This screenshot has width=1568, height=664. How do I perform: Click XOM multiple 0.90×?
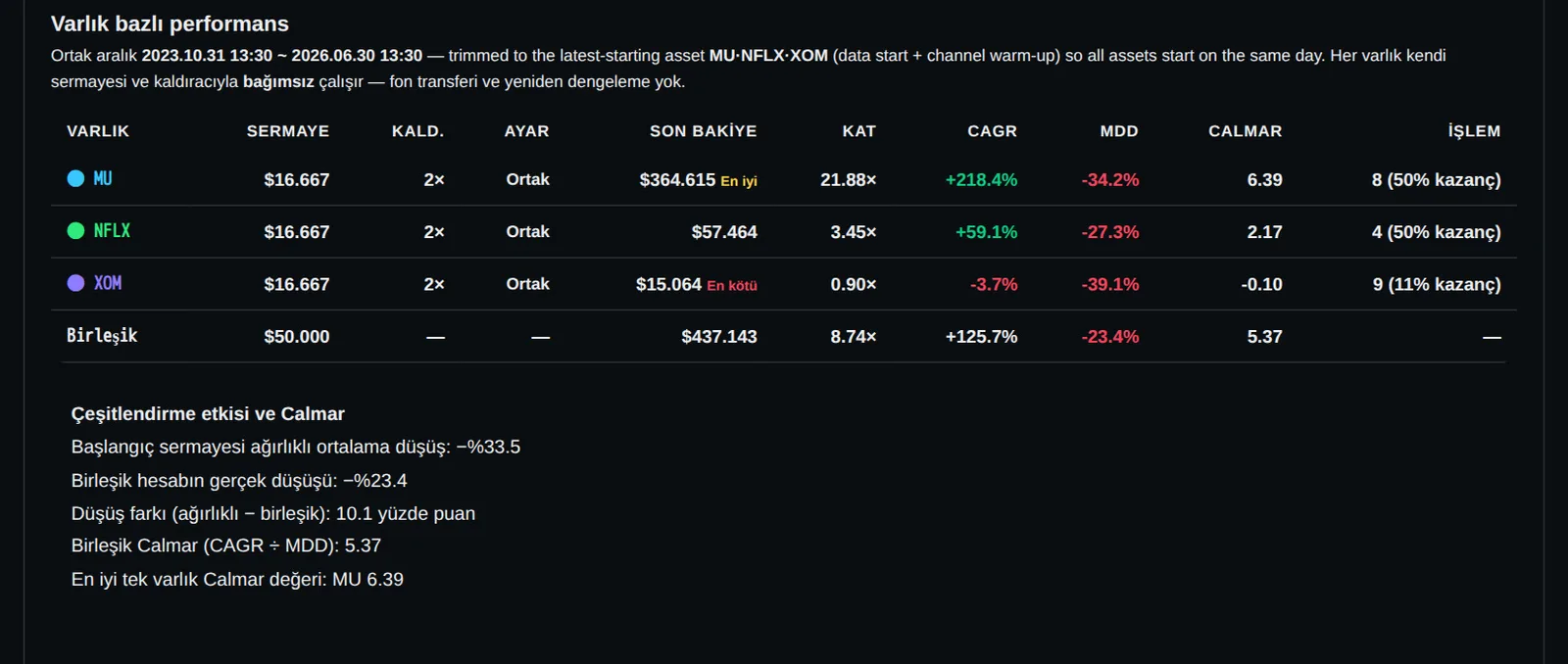[854, 284]
